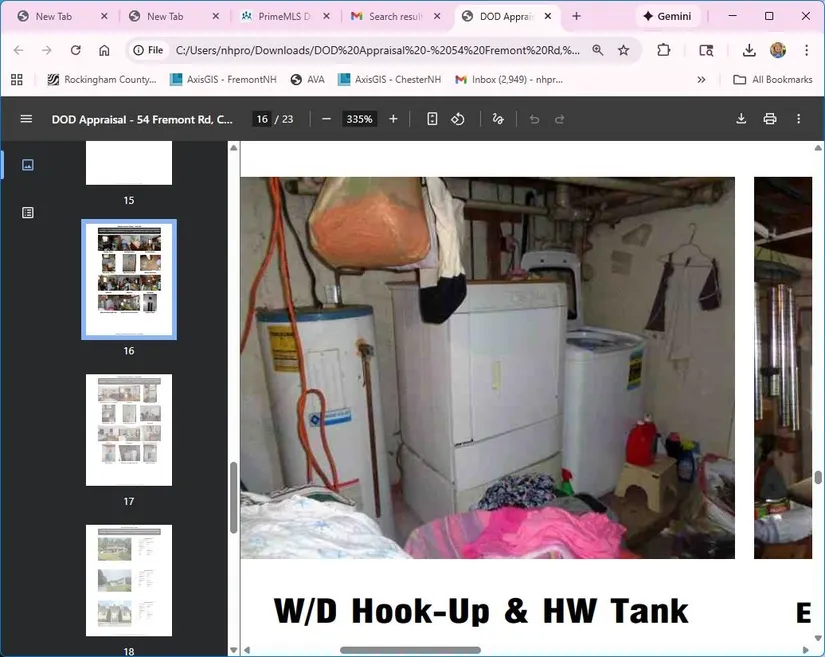The width and height of the screenshot is (825, 657).
Task: Toggle the PDF sidebar menu button
Action: (26, 119)
